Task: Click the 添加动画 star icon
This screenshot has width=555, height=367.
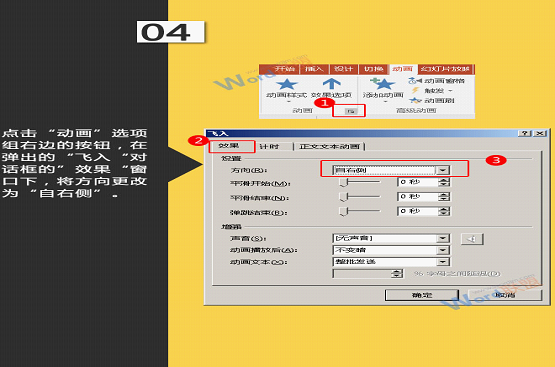Action: click(383, 84)
